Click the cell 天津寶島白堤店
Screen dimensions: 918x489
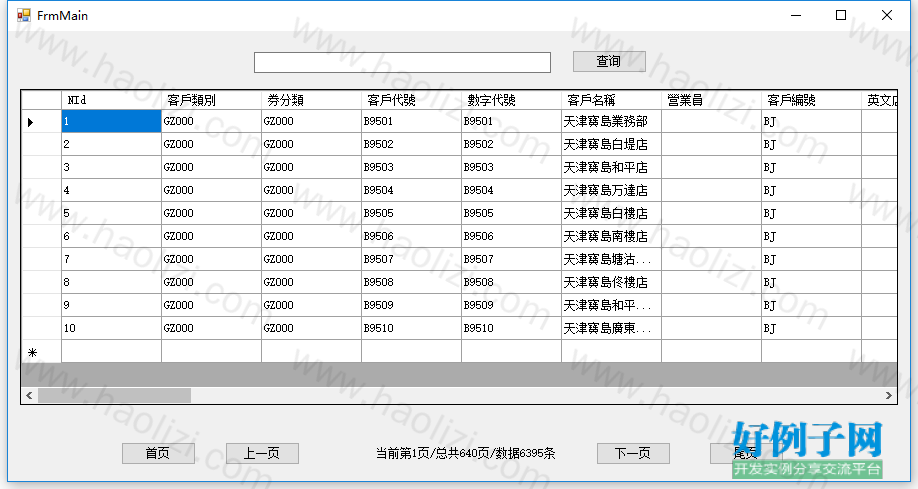[x=612, y=144]
